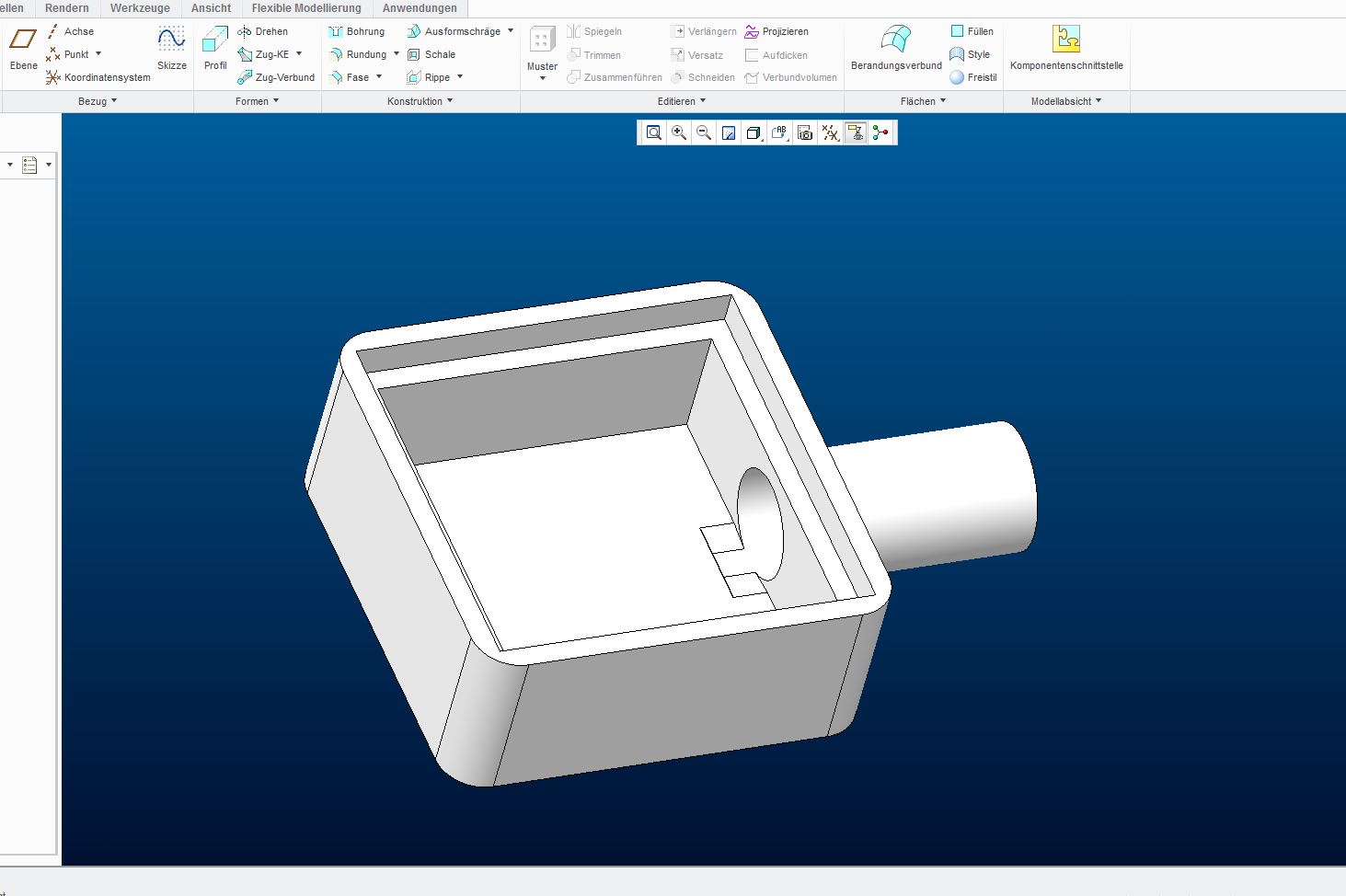Select the Ebene plane tool

pyautogui.click(x=23, y=48)
